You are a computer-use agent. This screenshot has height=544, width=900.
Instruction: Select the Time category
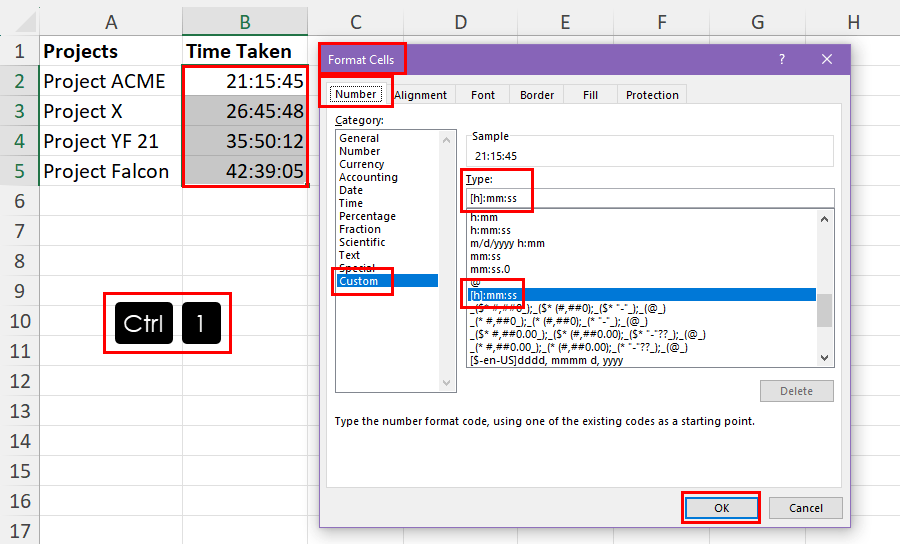pos(351,203)
